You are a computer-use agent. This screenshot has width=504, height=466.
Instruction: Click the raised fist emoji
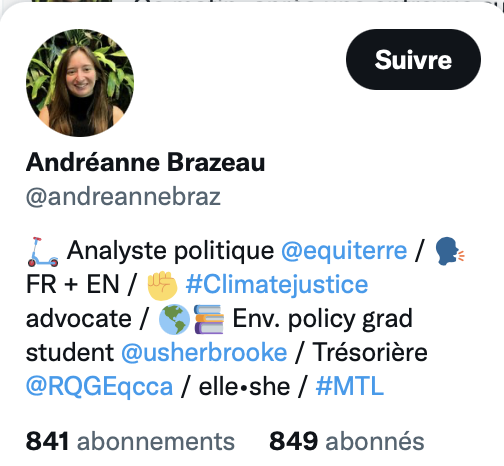162,286
